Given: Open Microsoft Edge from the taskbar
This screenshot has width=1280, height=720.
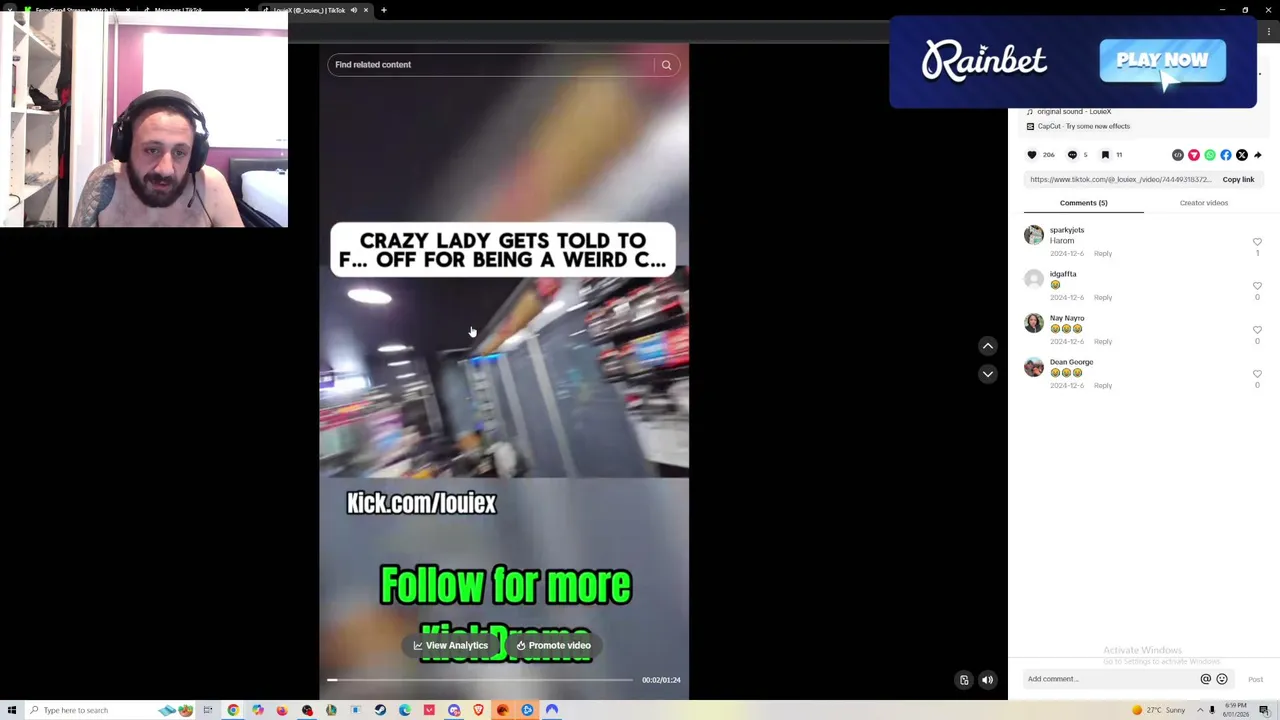Looking at the screenshot, I should click(405, 710).
